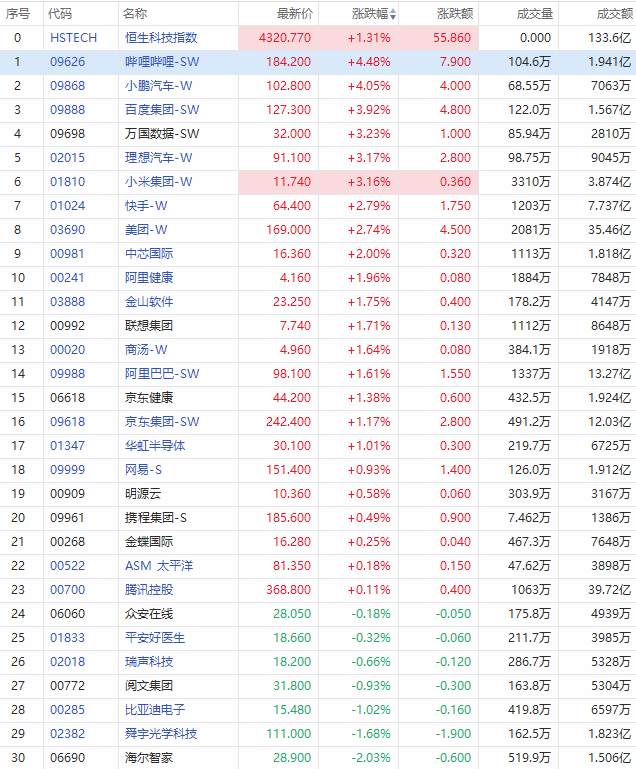Click the 成交额 column header
The width and height of the screenshot is (636, 769).
point(614,14)
